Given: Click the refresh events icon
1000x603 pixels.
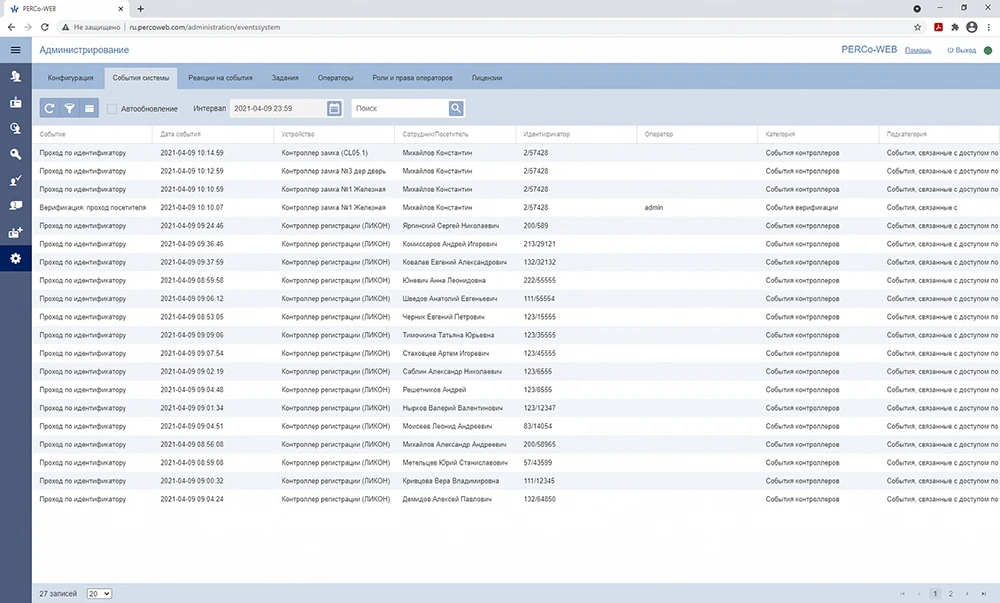Looking at the screenshot, I should [50, 108].
